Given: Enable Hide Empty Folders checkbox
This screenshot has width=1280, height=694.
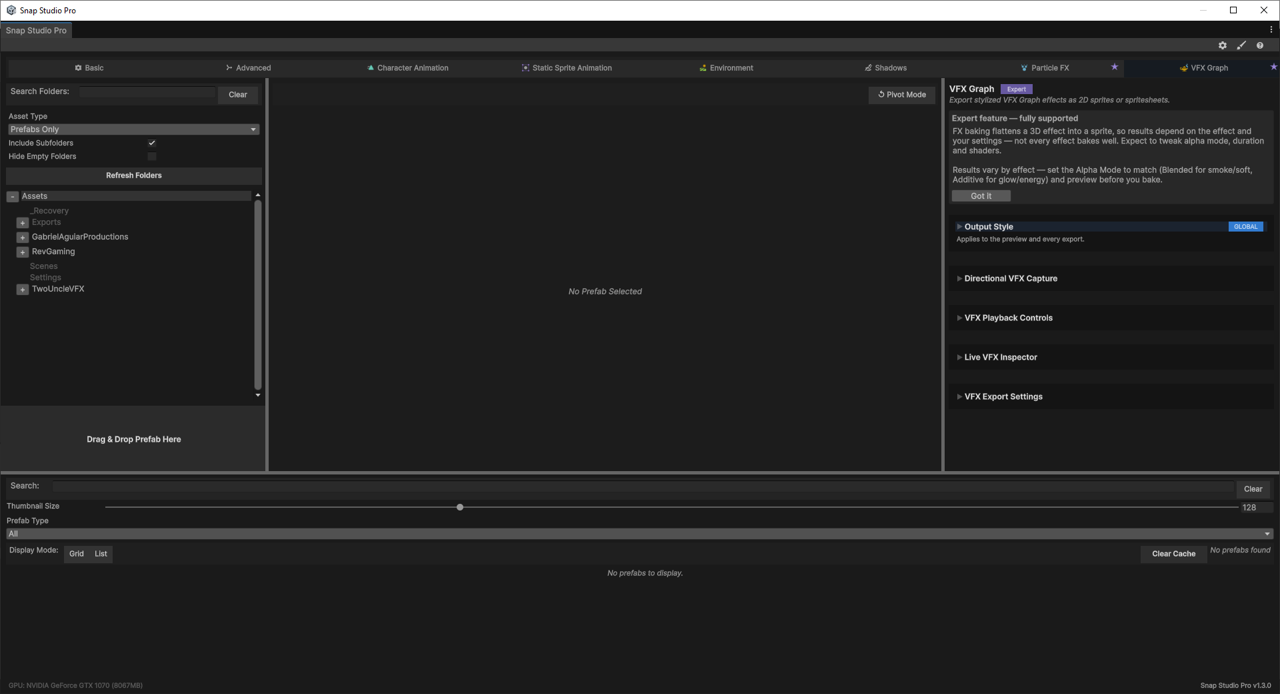Looking at the screenshot, I should 152,156.
